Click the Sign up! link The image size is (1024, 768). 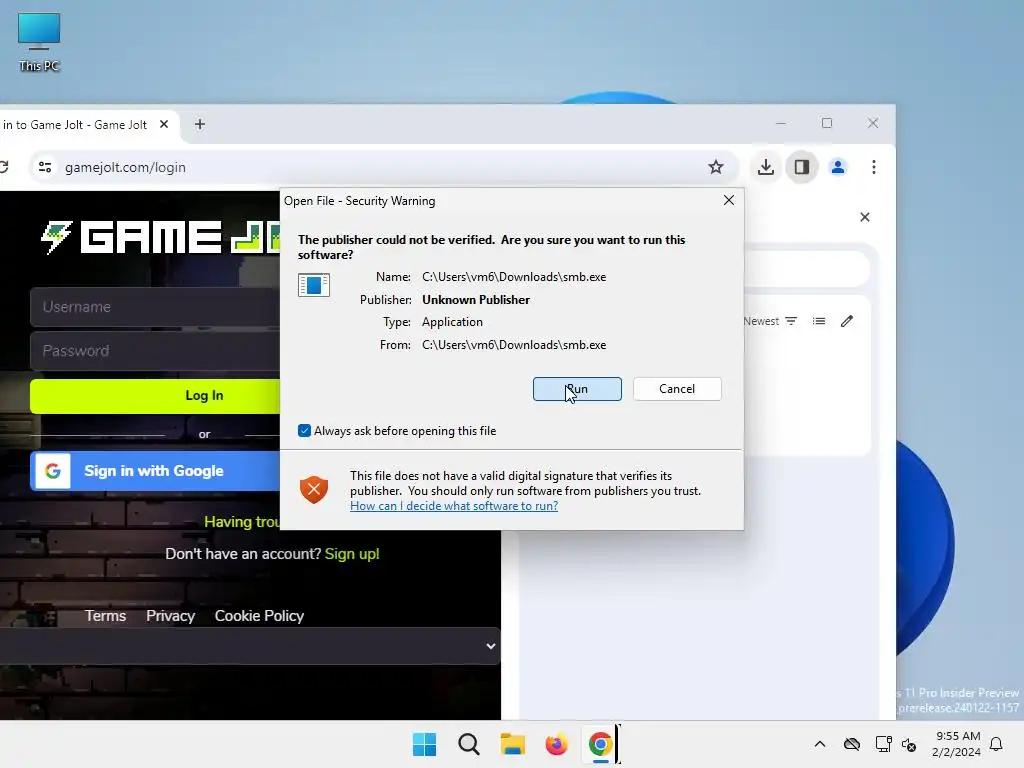tap(352, 554)
